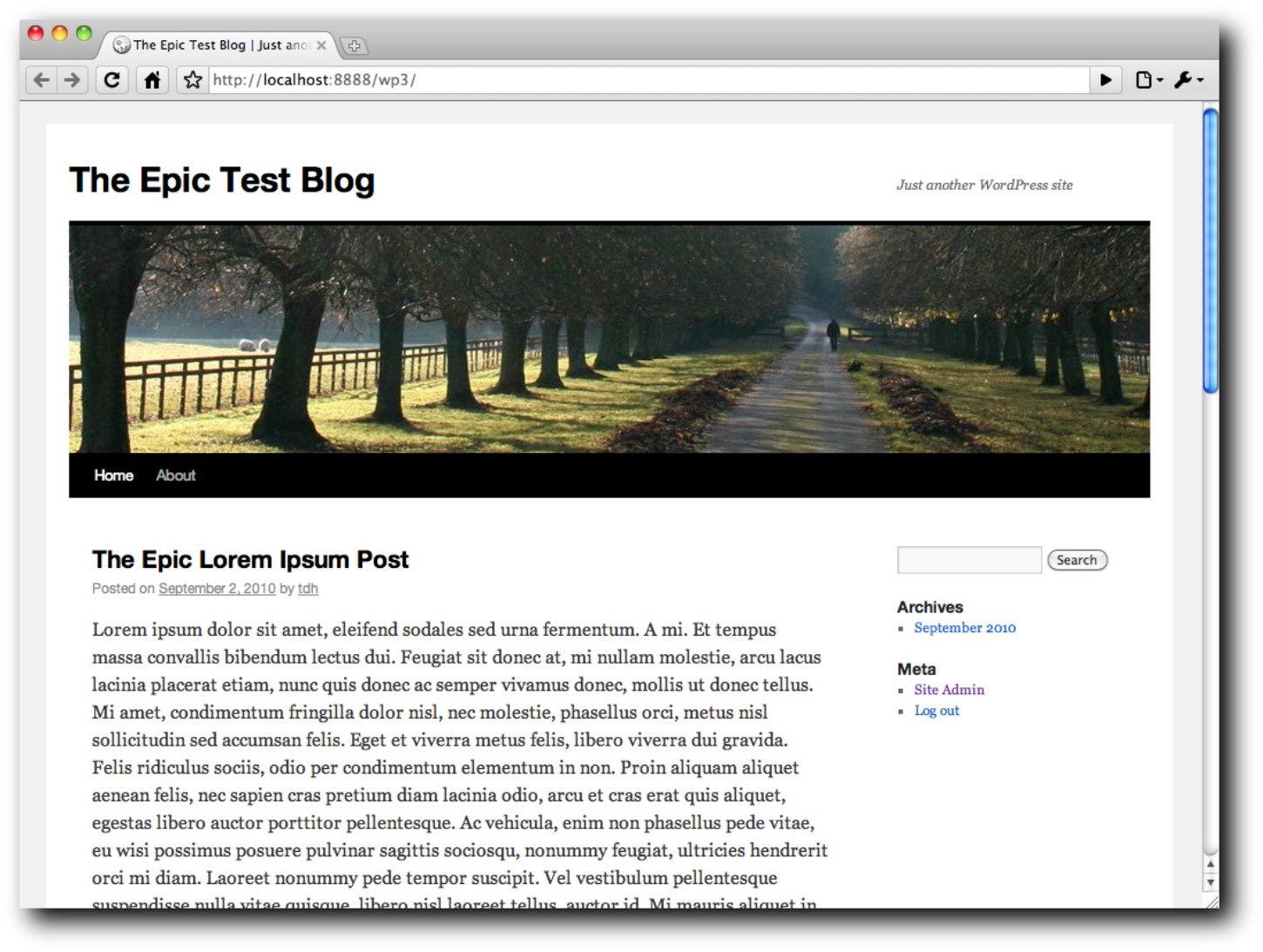1263x952 pixels.
Task: Click the scrollbar up arrow
Action: tap(1211, 864)
